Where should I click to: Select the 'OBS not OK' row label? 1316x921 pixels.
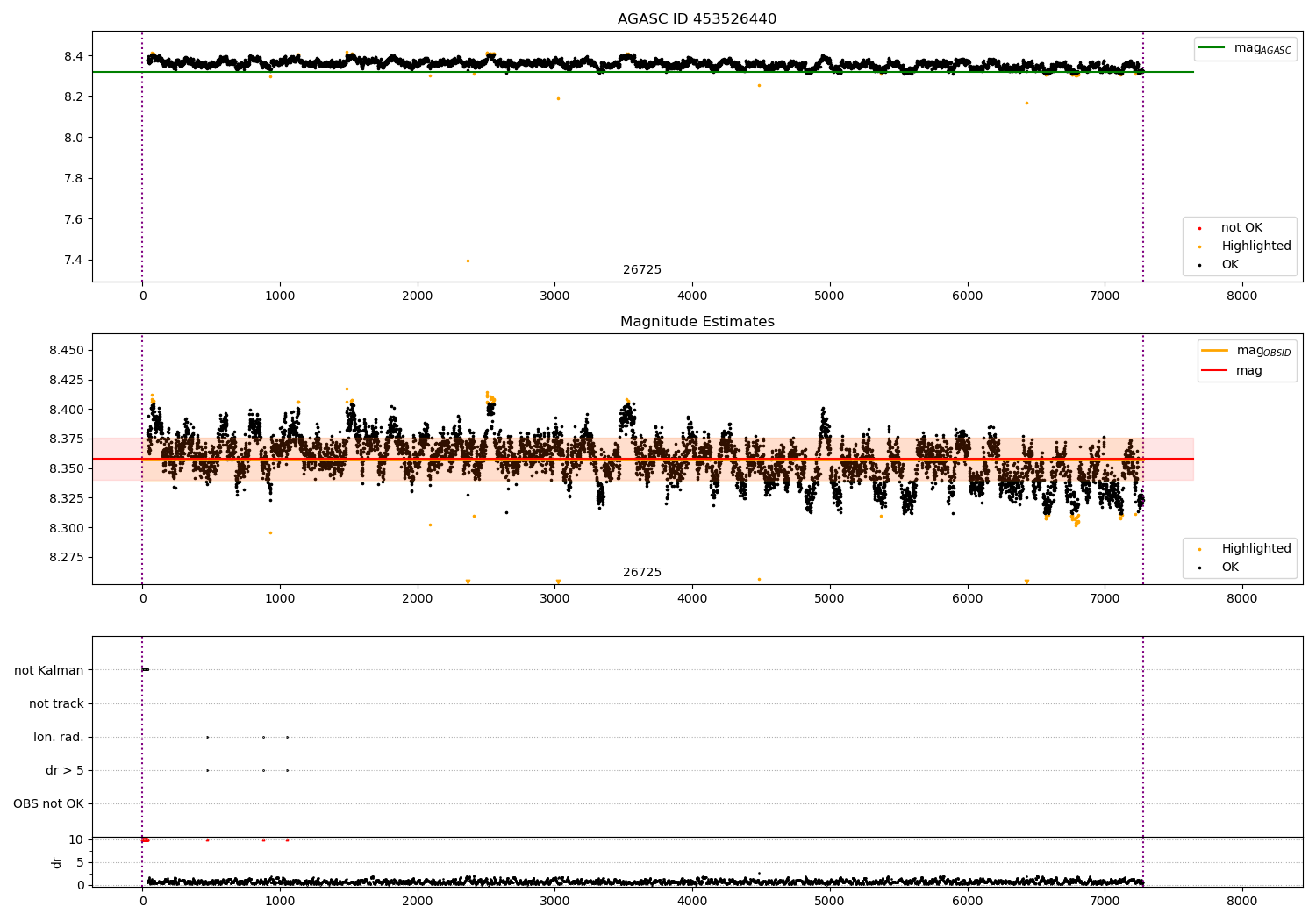click(48, 803)
